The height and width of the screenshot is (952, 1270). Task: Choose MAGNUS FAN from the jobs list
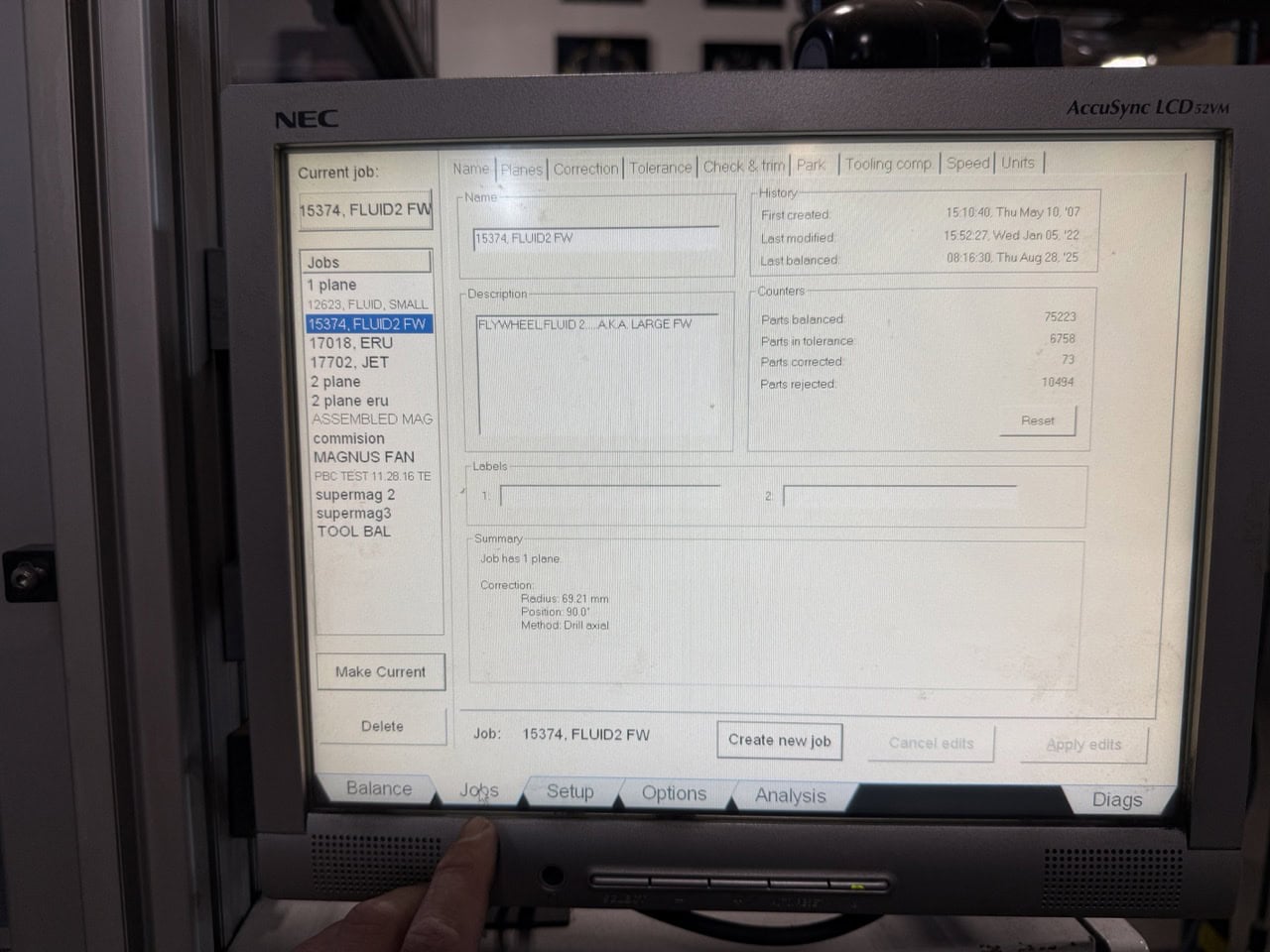[363, 457]
